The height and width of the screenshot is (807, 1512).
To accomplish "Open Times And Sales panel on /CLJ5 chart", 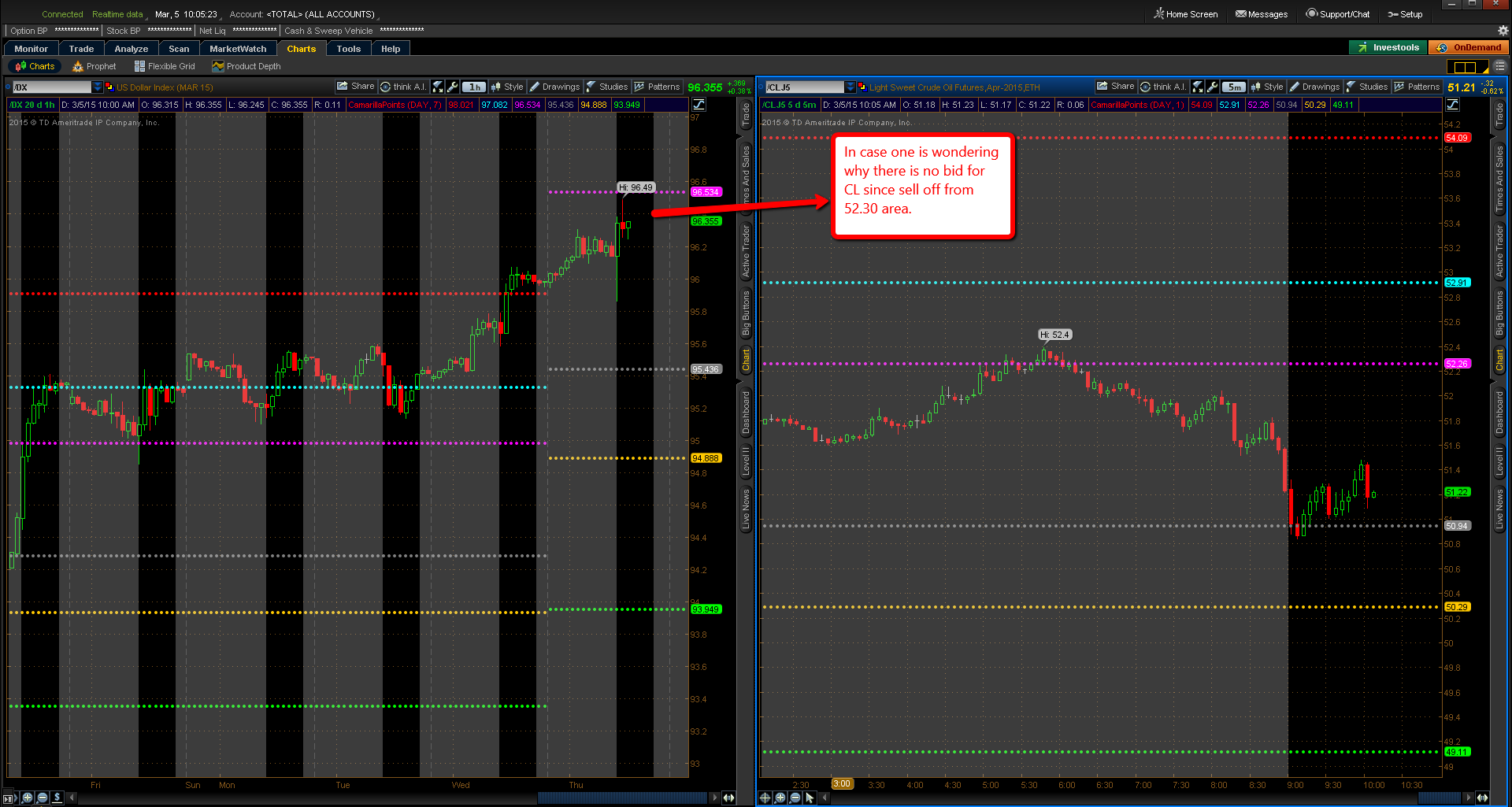I will (1499, 178).
